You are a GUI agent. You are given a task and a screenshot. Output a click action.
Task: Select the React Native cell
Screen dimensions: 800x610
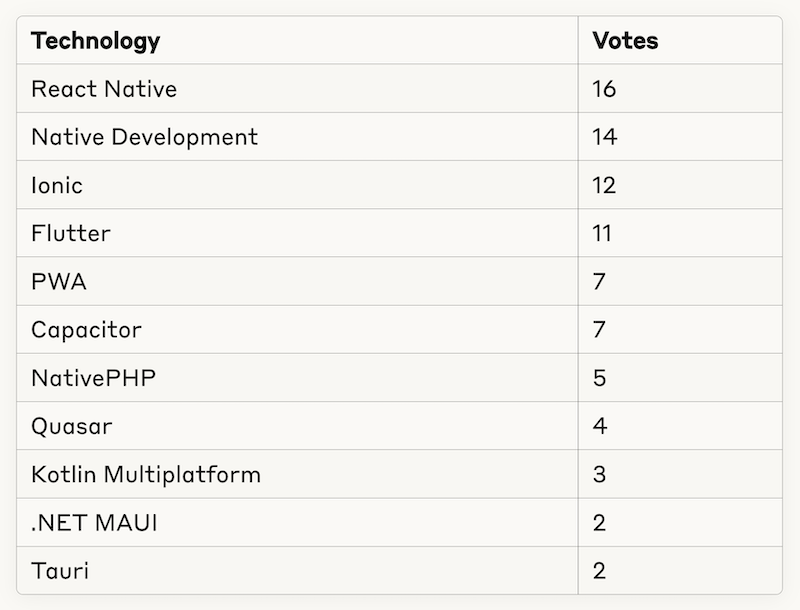pyautogui.click(x=104, y=89)
